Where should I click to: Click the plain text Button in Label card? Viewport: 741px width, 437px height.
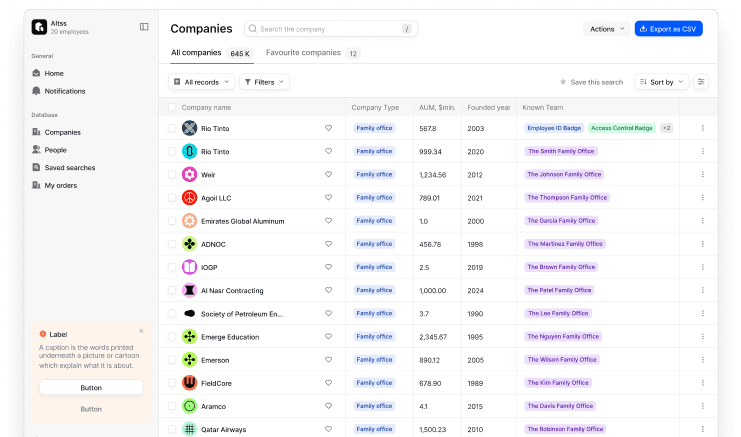(91, 409)
